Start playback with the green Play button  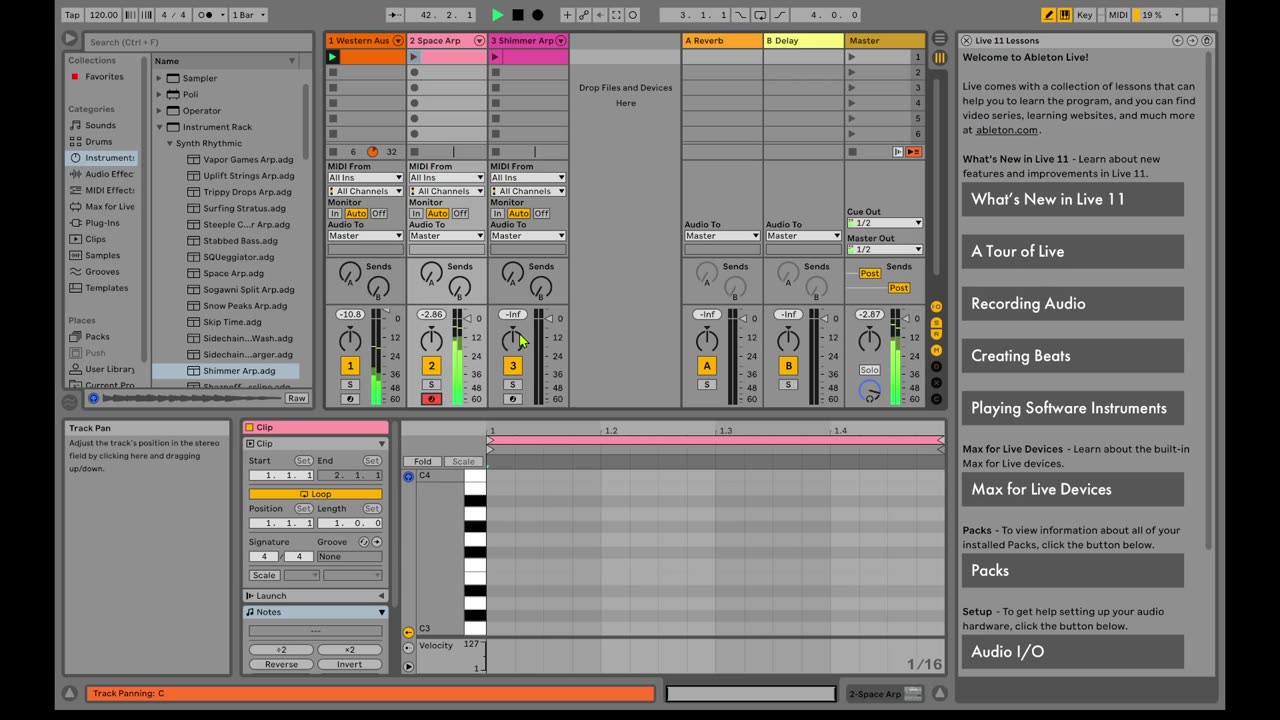point(497,15)
